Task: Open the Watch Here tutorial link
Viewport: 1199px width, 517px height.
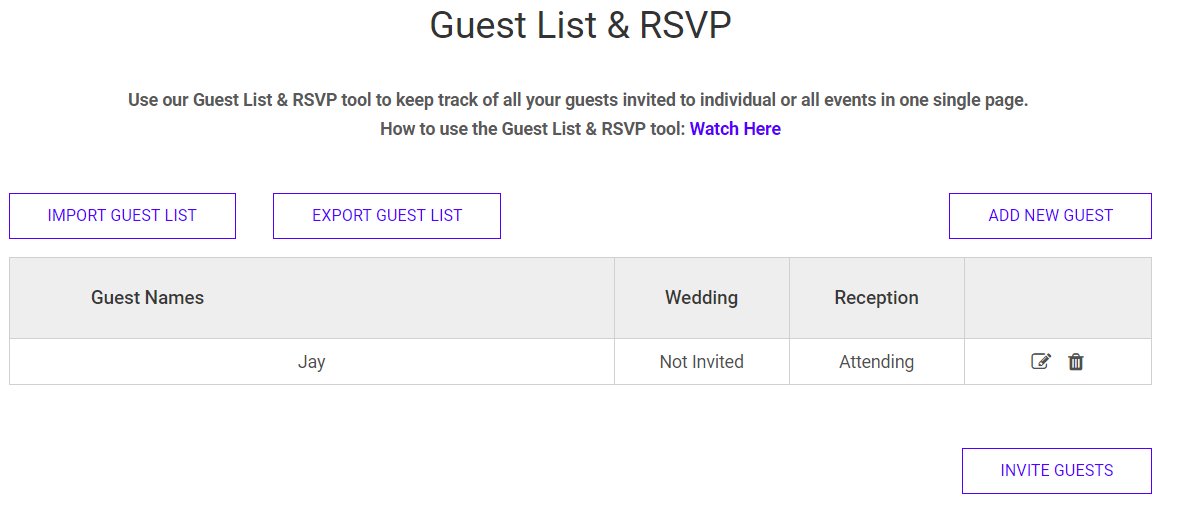Action: pyautogui.click(x=735, y=129)
